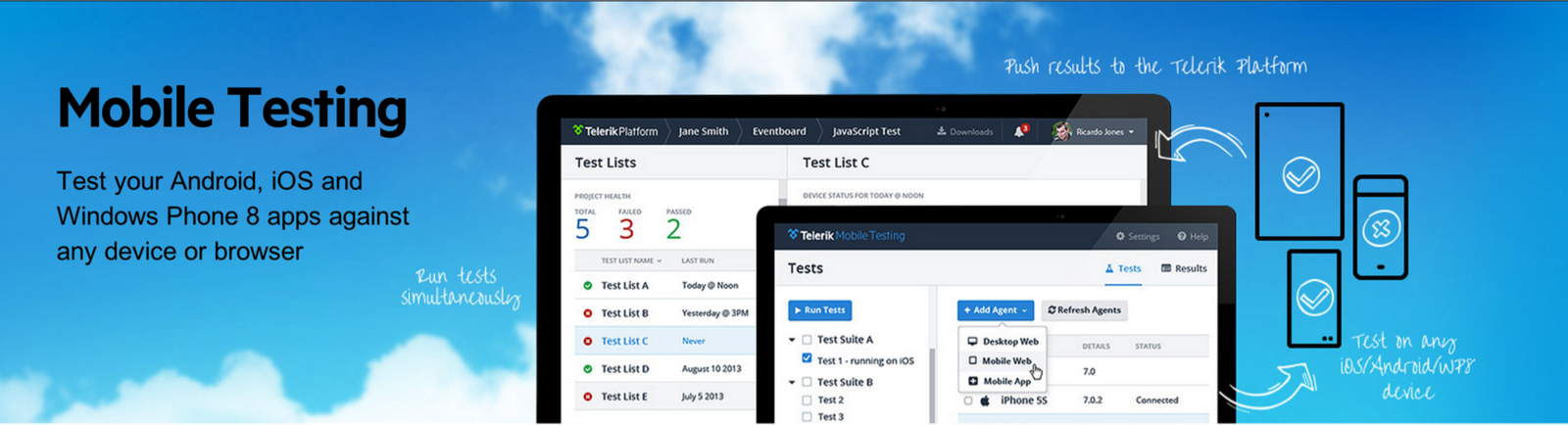This screenshot has width=1568, height=425.
Task: Click the 'July 5 2013' last run value
Action: pyautogui.click(x=703, y=397)
